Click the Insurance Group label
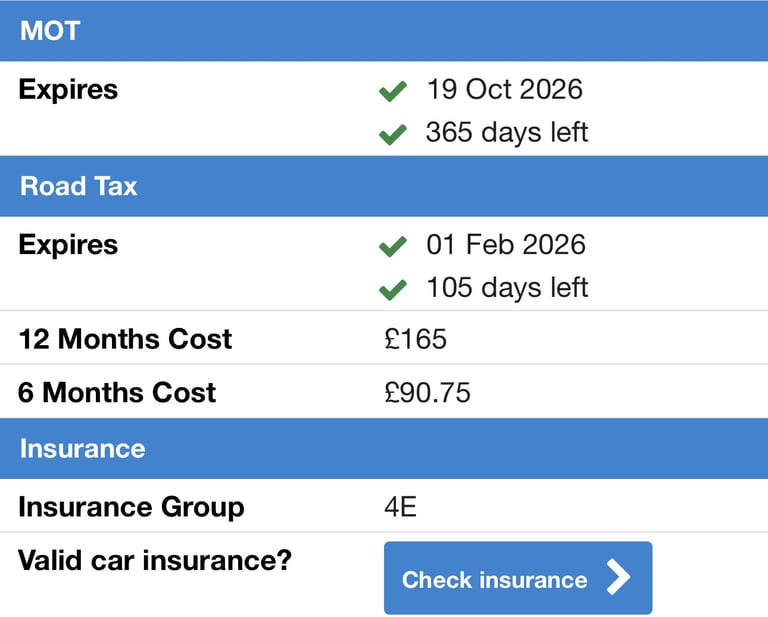Viewport: 768px width, 617px height. [x=131, y=507]
